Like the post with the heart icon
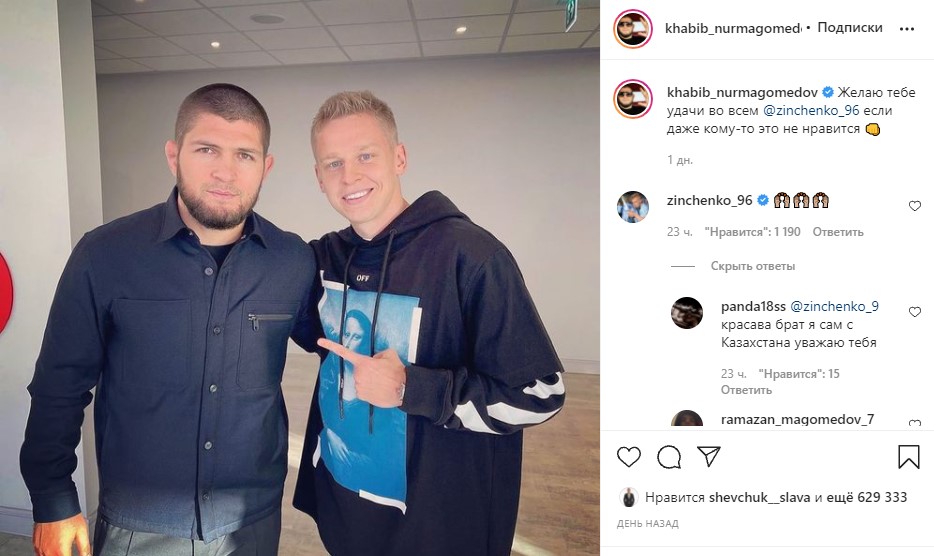This screenshot has height=556, width=934. click(x=628, y=457)
